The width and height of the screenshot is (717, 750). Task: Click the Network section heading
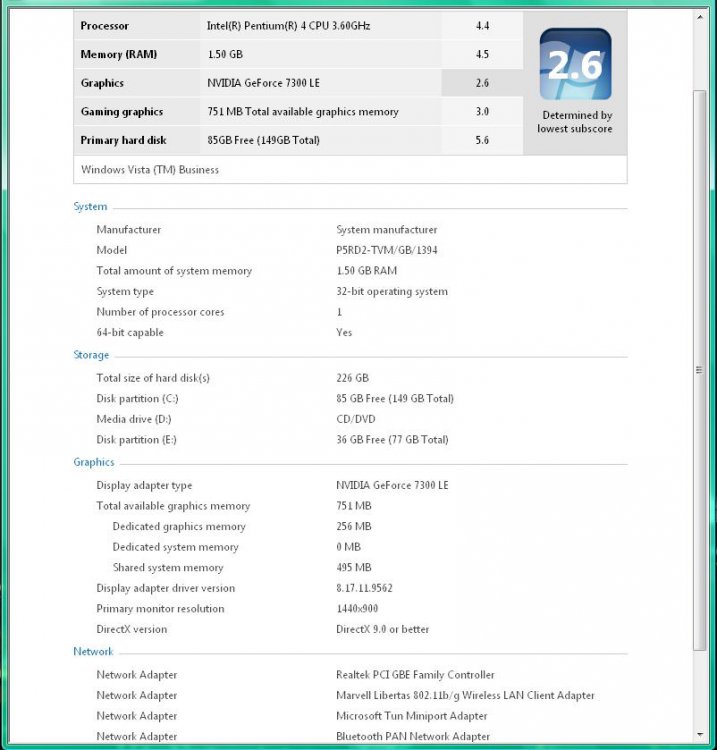(93, 651)
